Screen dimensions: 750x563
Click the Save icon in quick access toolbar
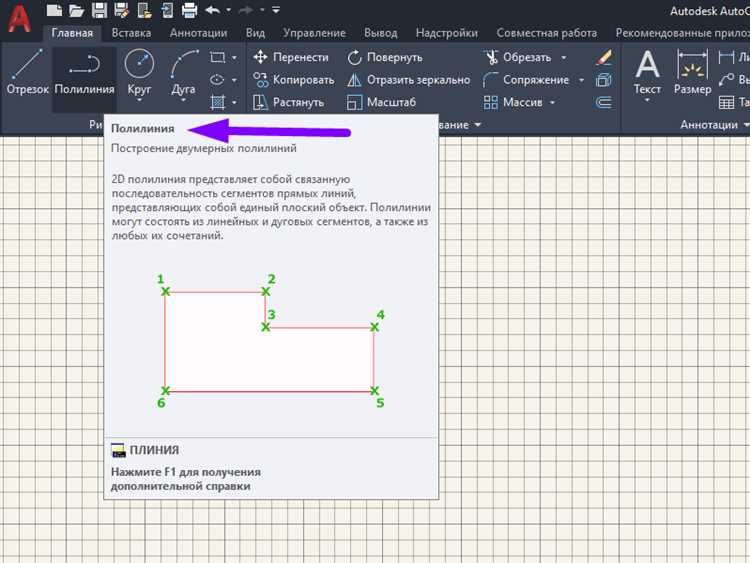(99, 10)
